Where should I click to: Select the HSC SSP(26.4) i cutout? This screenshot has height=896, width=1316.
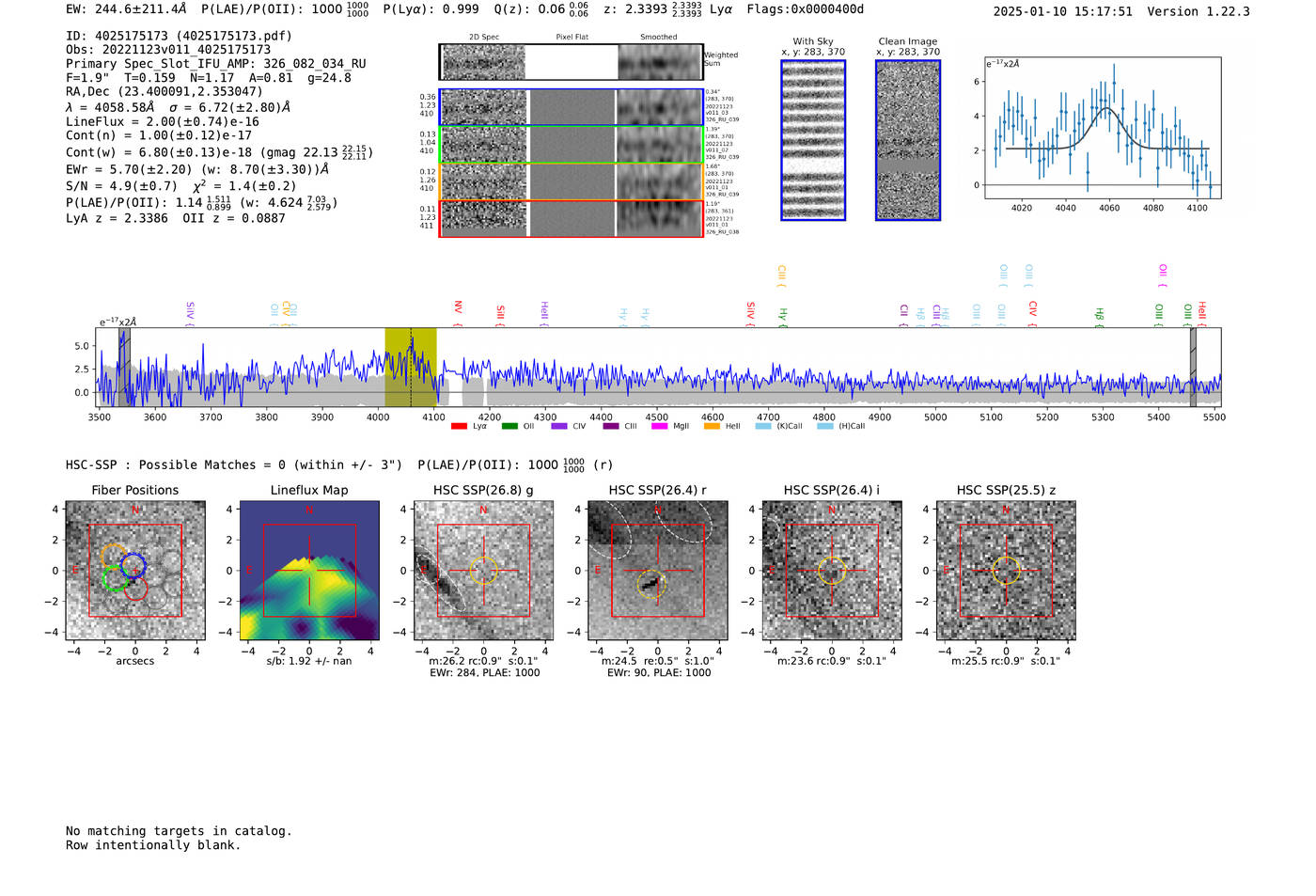832,571
